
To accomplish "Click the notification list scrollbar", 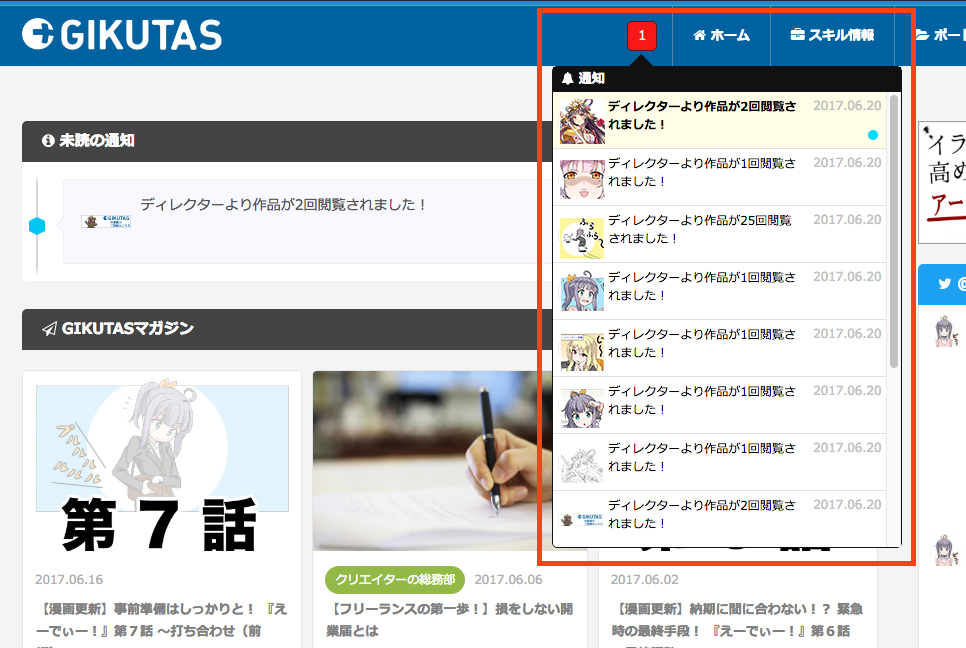I will click(x=893, y=231).
